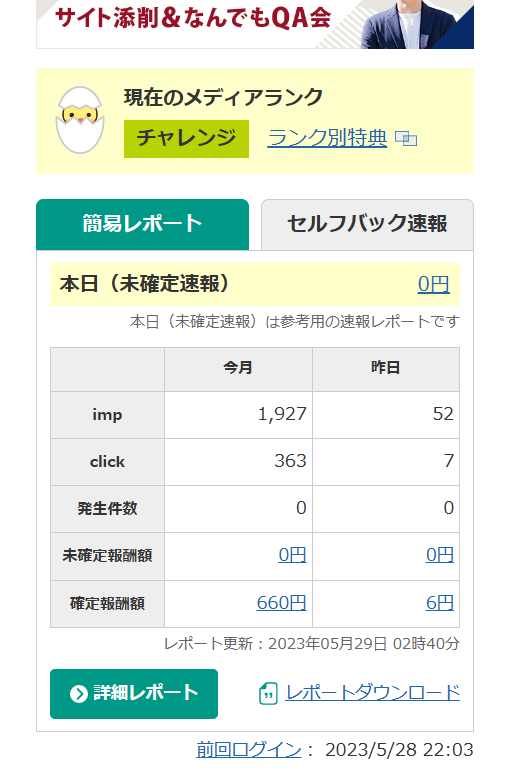Click the 昨日 column header
This screenshot has width=507, height=774.
[x=386, y=368]
